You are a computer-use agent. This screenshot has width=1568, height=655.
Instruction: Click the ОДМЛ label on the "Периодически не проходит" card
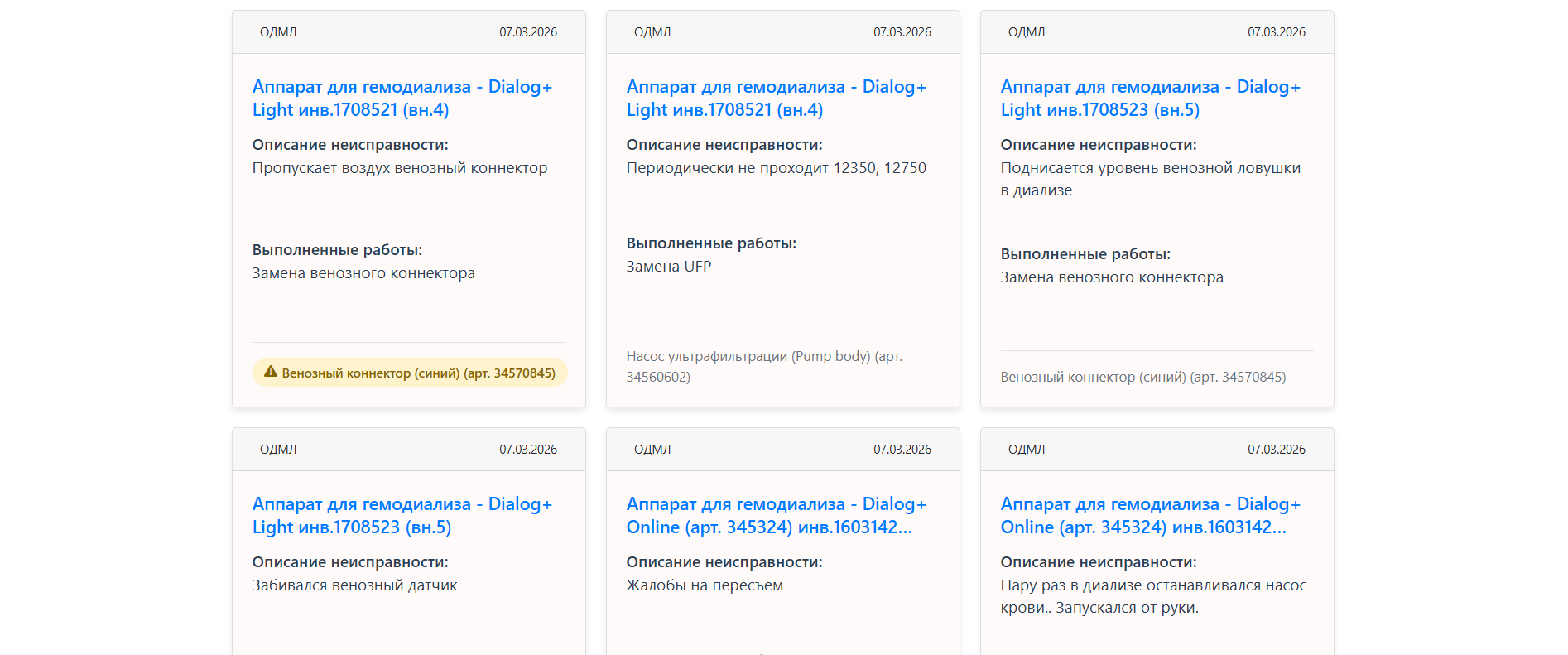tap(652, 32)
